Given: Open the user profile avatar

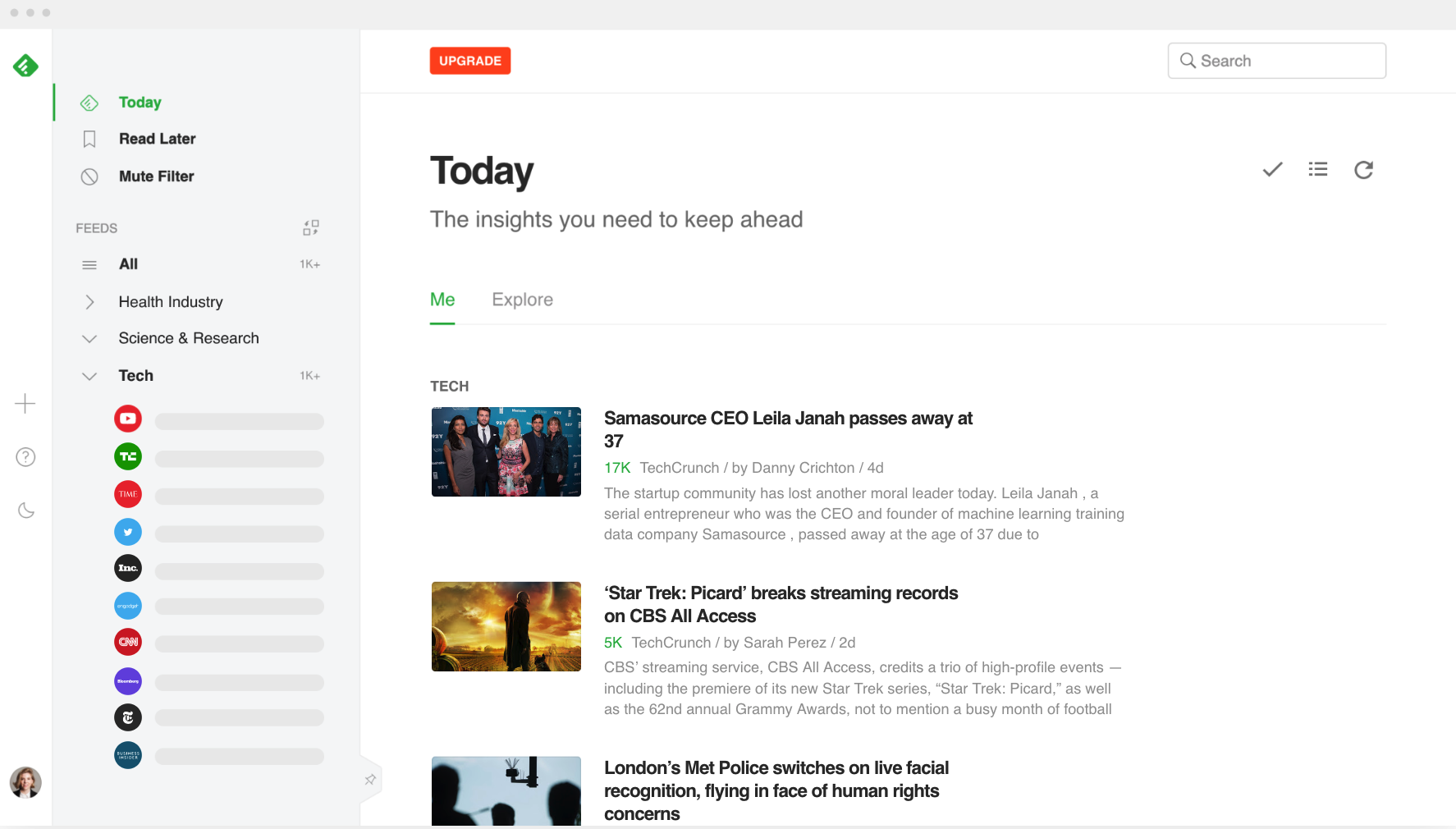Looking at the screenshot, I should tap(25, 782).
